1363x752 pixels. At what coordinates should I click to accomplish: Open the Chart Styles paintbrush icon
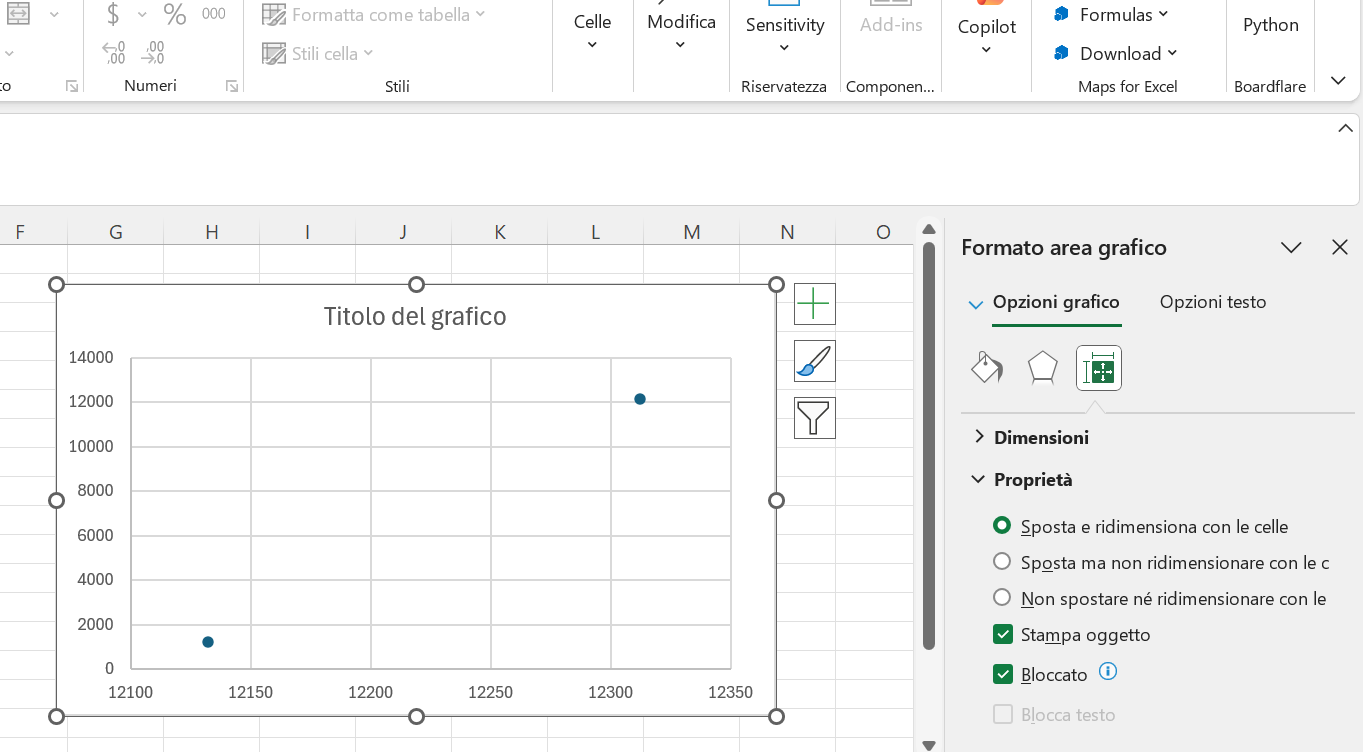coord(815,361)
